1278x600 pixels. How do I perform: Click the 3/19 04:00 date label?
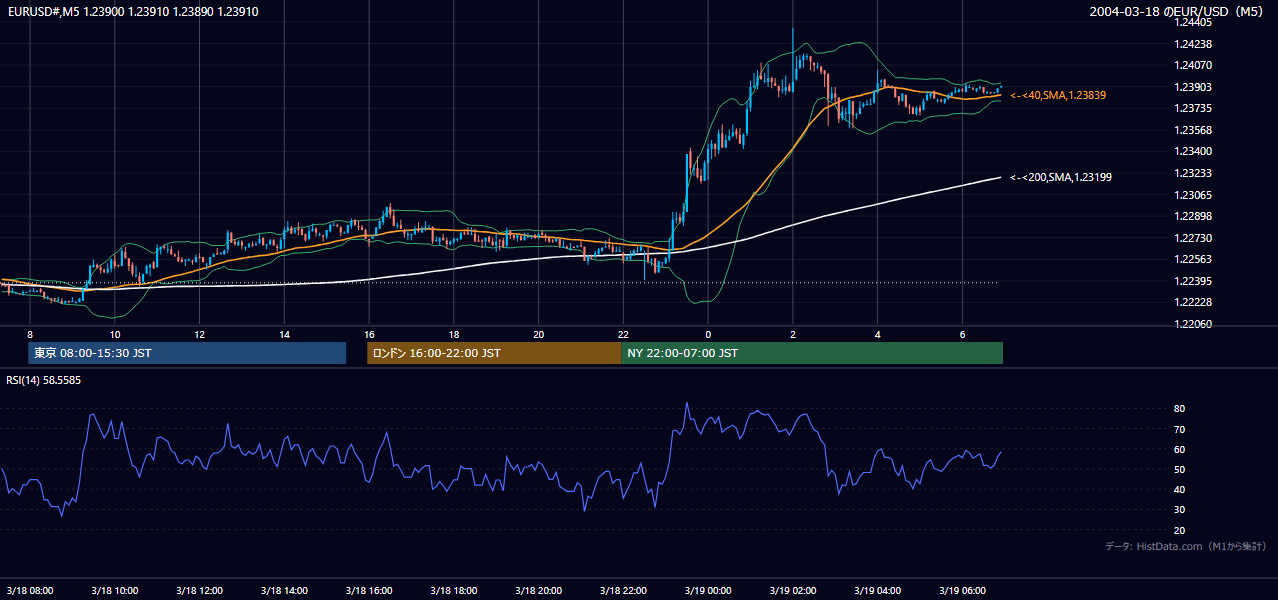[x=877, y=591]
